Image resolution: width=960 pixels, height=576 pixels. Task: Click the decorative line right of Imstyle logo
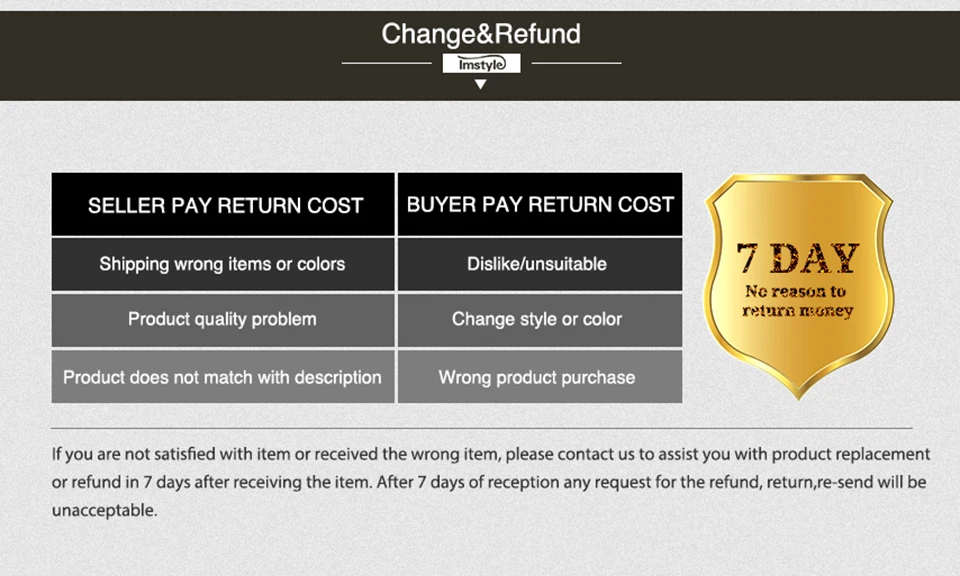pyautogui.click(x=576, y=63)
